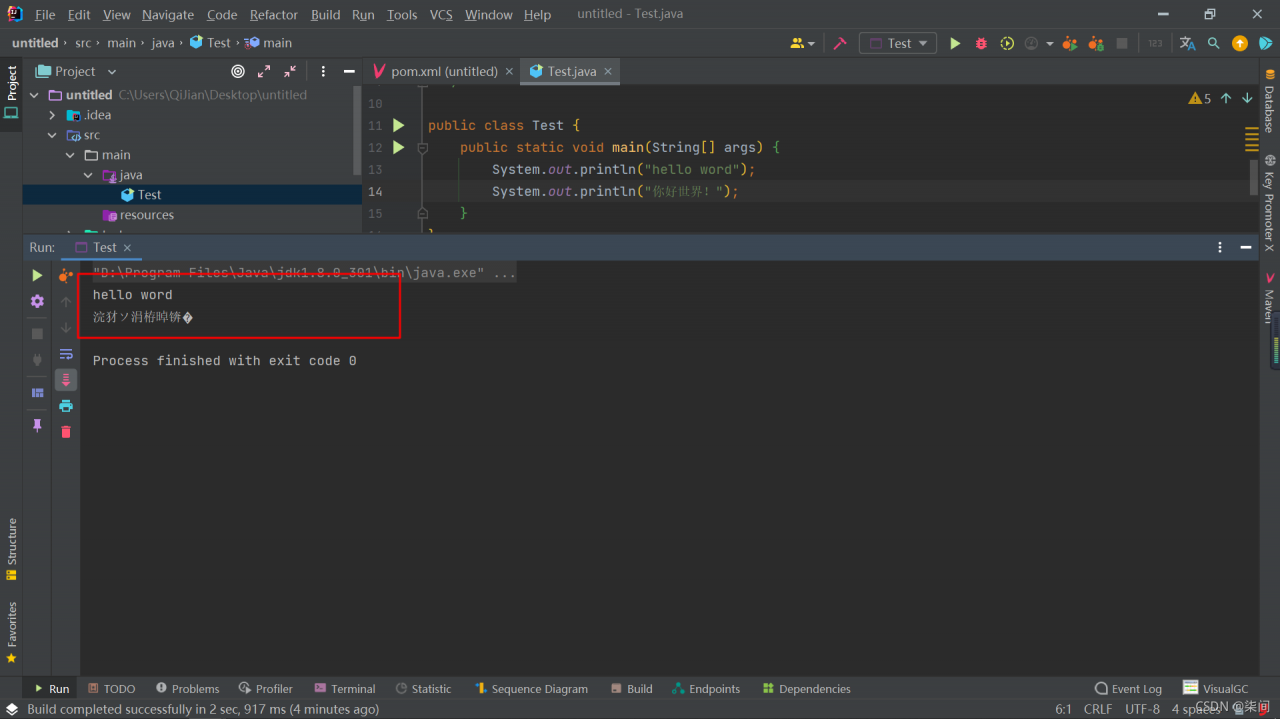Viewport: 1280px width, 719px height.
Task: Toggle the Pin Tab icon in Run panel
Action: (x=37, y=425)
